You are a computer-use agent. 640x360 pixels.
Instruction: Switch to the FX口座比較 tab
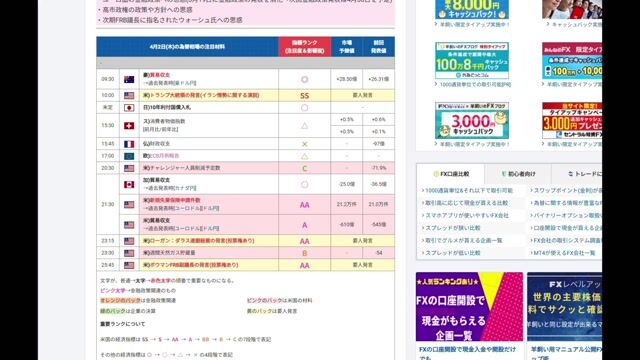[451, 174]
